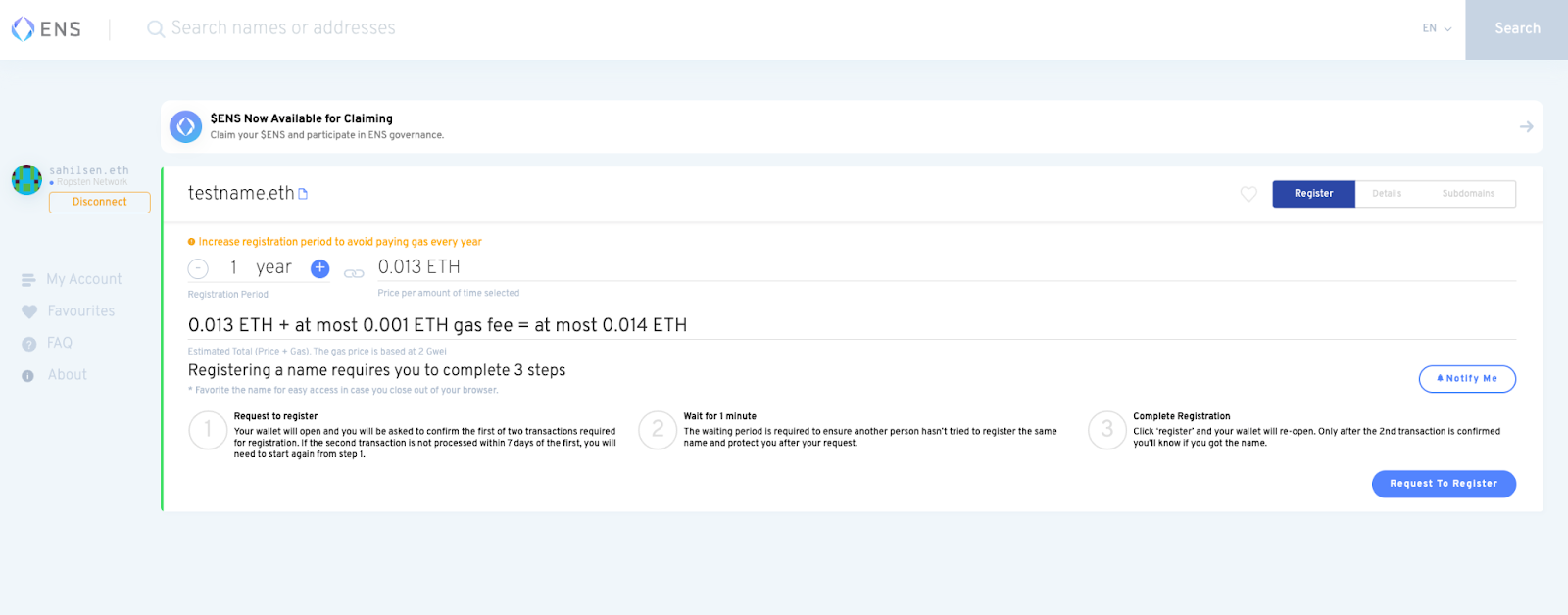The width and height of the screenshot is (1568, 615).
Task: Click the registration period year value
Action: tap(261, 267)
